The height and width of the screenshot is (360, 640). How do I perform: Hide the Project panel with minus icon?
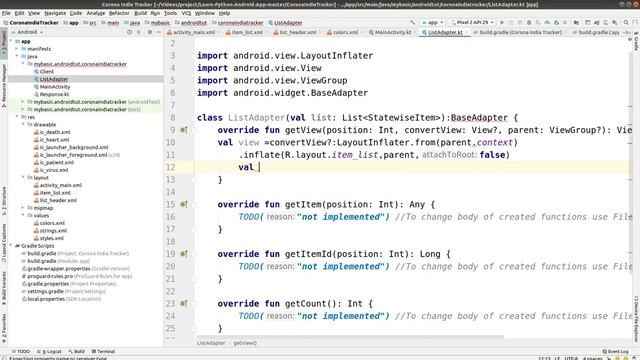pyautogui.click(x=159, y=32)
